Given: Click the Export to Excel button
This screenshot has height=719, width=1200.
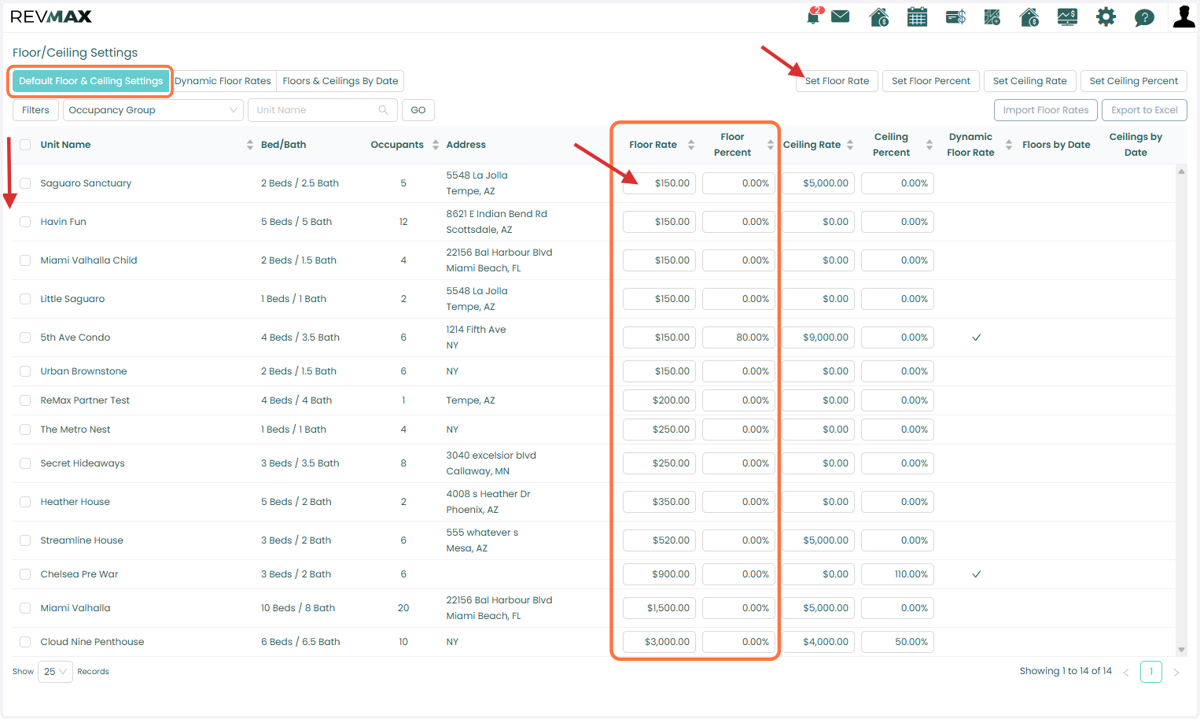Looking at the screenshot, I should click(1144, 110).
